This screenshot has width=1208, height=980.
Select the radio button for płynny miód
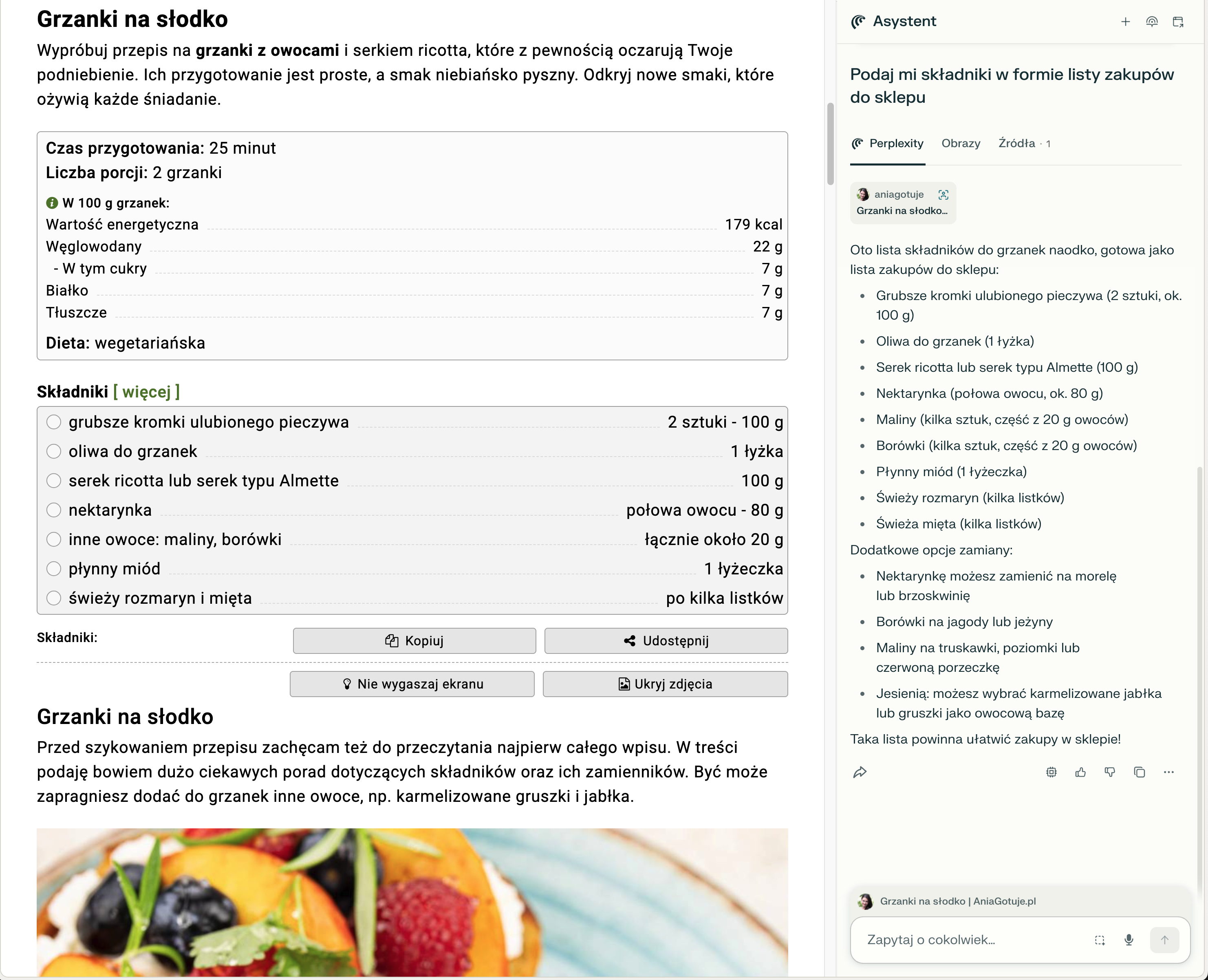coord(54,568)
